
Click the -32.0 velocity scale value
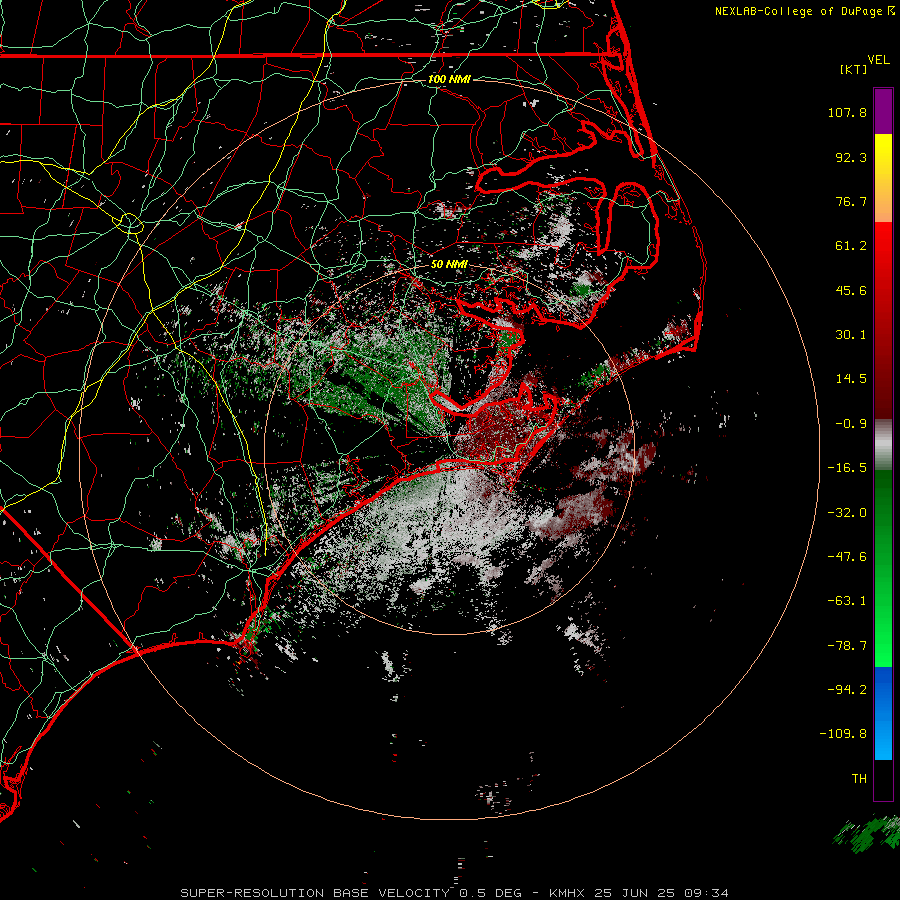(847, 513)
